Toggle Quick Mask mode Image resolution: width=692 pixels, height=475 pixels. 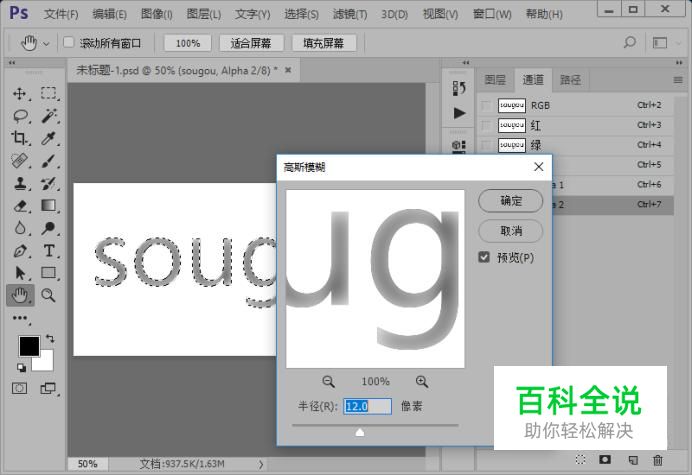click(19, 388)
